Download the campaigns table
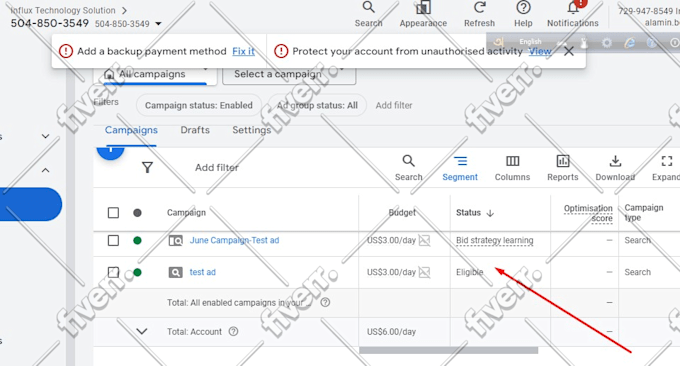Viewport: 680px width, 366px height. 615,168
